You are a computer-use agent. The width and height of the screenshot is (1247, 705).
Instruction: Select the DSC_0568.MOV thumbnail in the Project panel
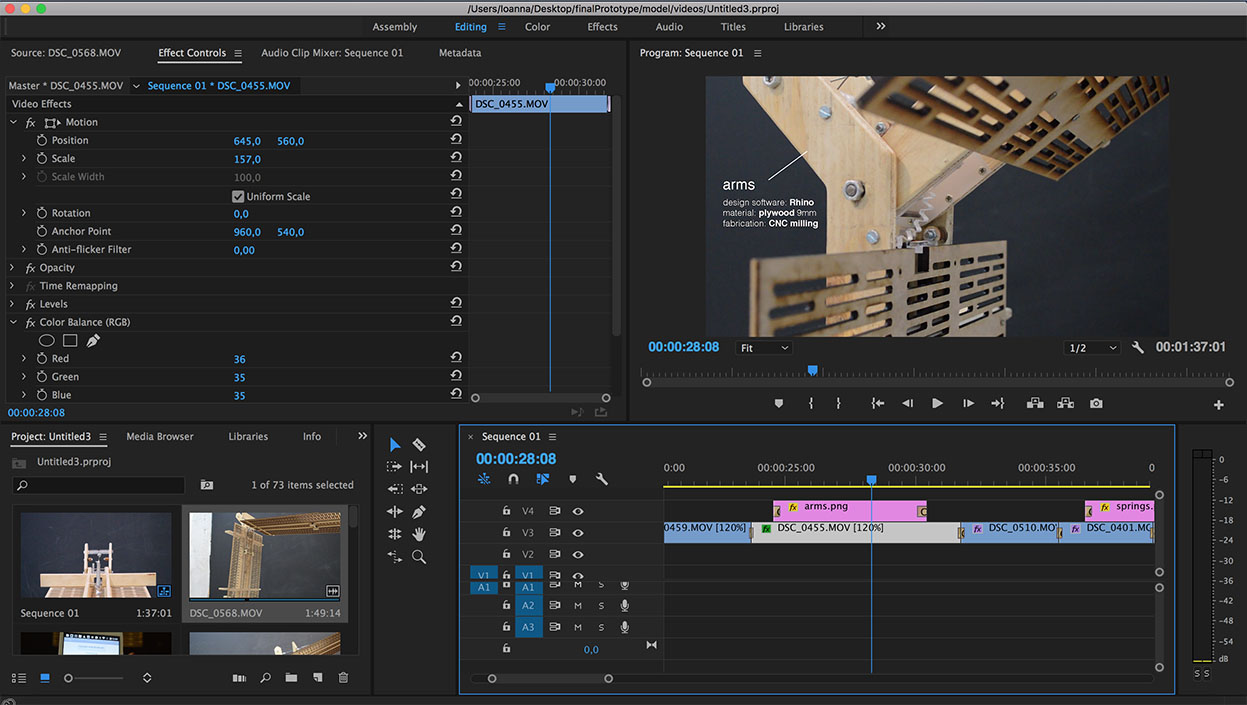[264, 553]
